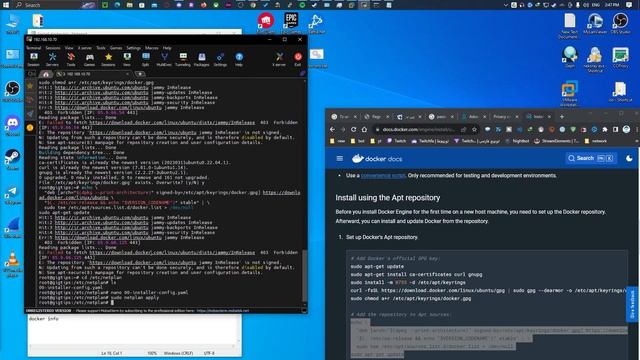The width and height of the screenshot is (640, 360).
Task: Open the Servers tool in MobaXterm
Action: [52, 59]
